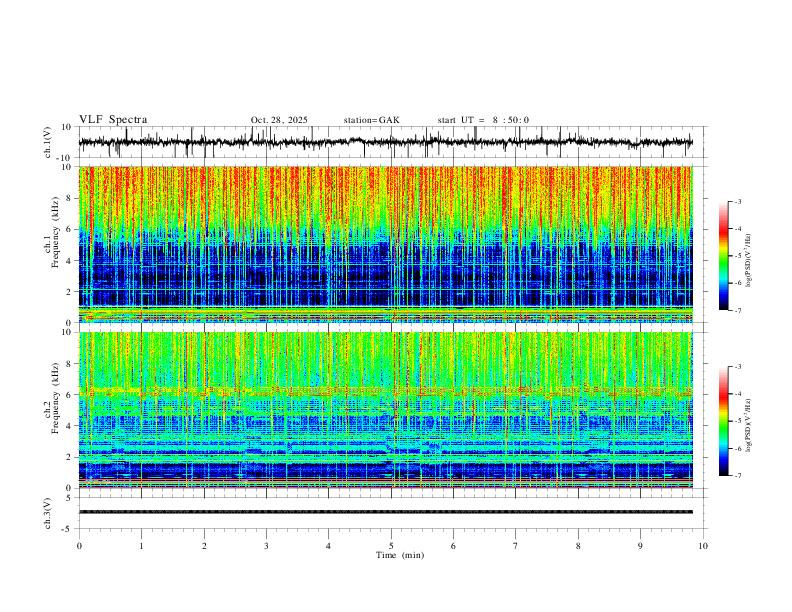Click the ch.2 spectrogram panel
The width and height of the screenshot is (792, 612).
coord(385,410)
